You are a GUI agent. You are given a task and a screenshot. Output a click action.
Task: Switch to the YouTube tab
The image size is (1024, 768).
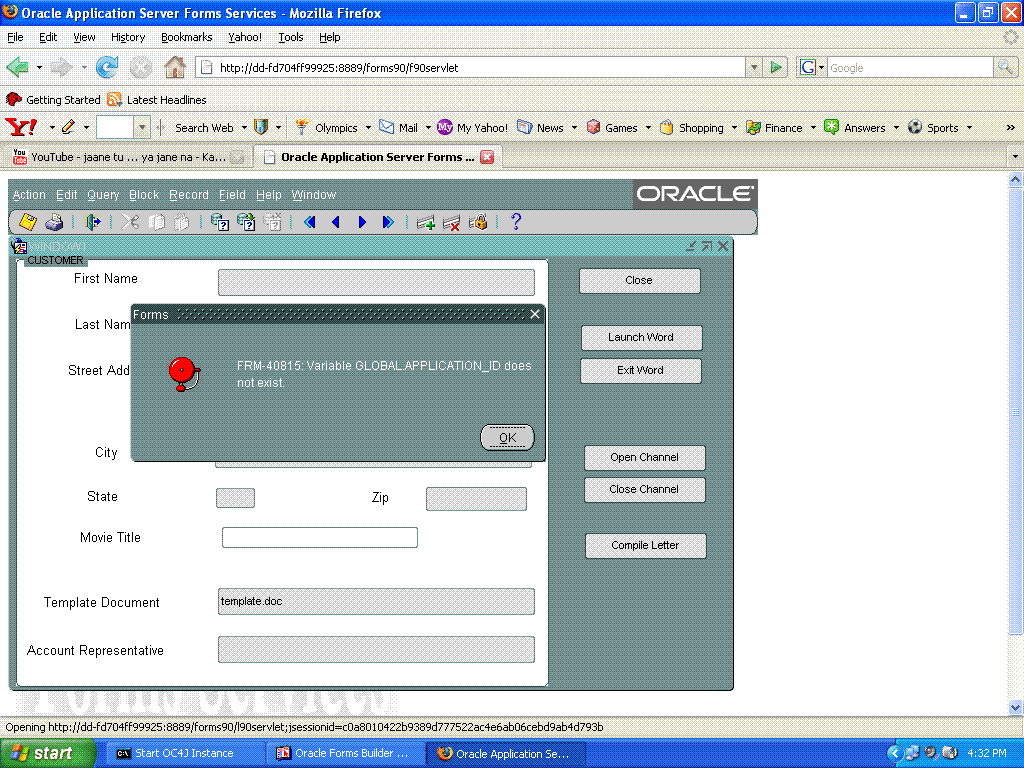(128, 157)
